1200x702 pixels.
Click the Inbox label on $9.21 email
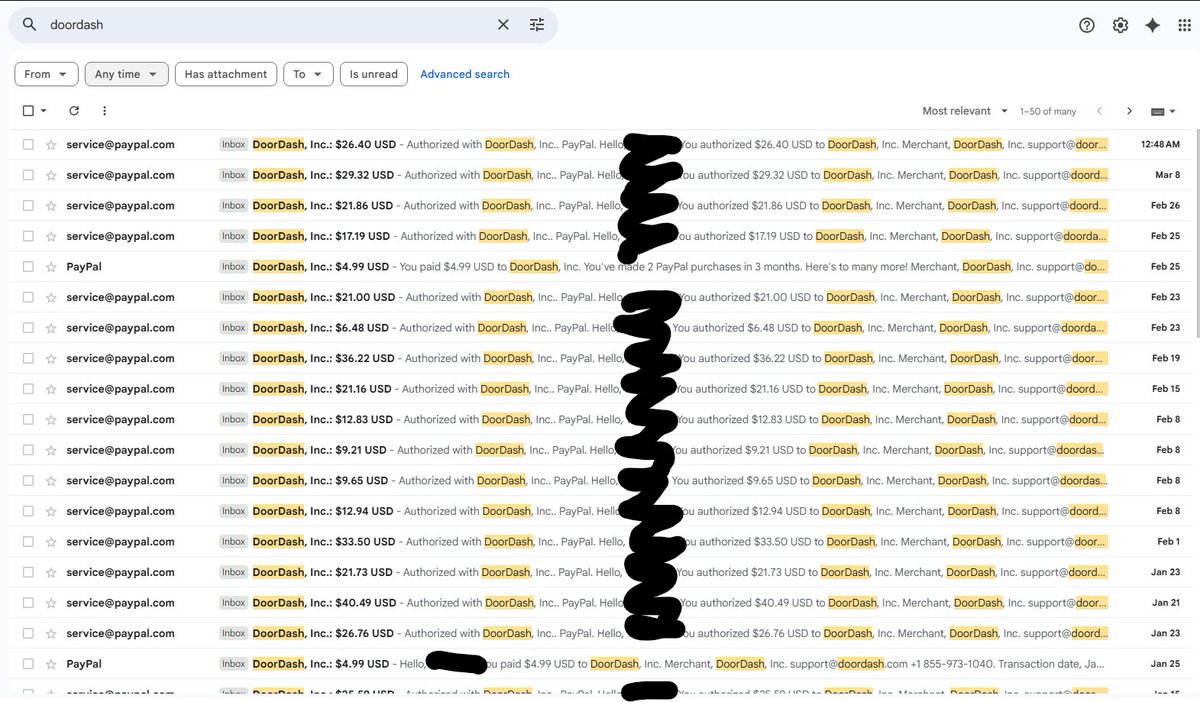234,450
